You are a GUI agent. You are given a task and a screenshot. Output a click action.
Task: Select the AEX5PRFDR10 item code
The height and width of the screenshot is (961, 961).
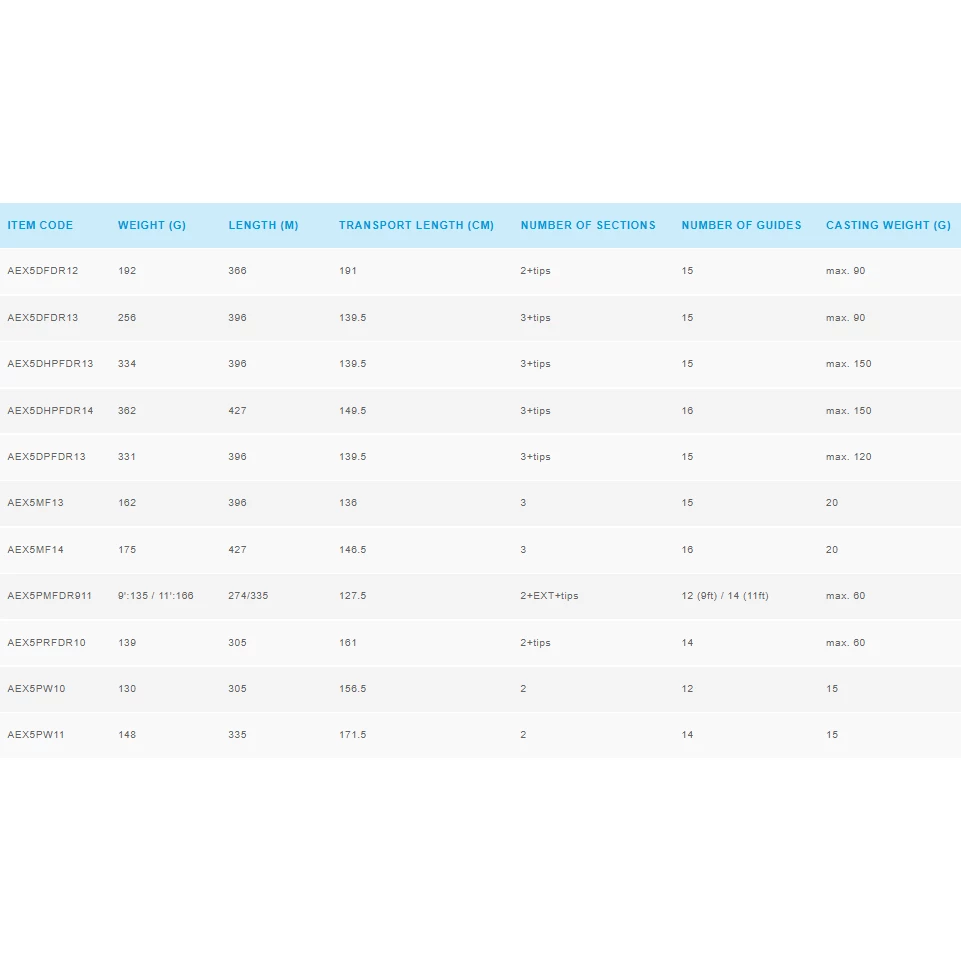click(46, 643)
